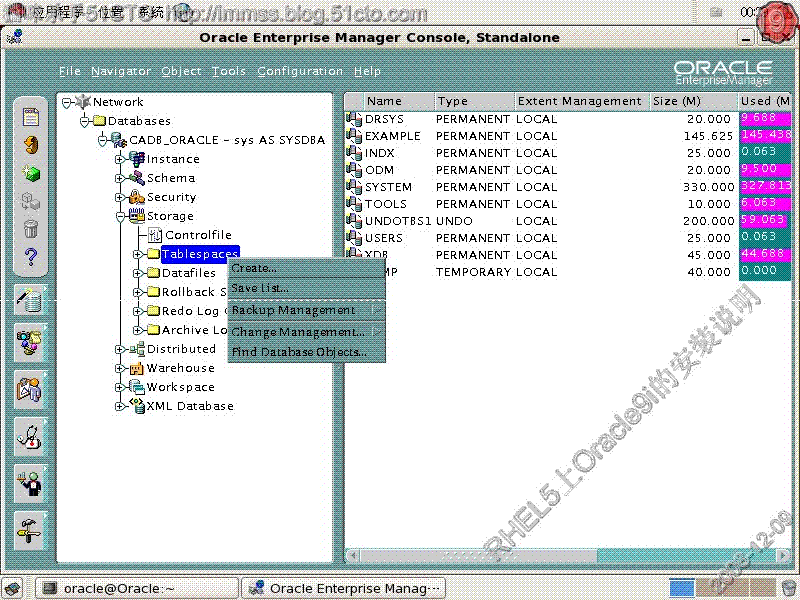Click the XML Database node icon

pos(137,406)
